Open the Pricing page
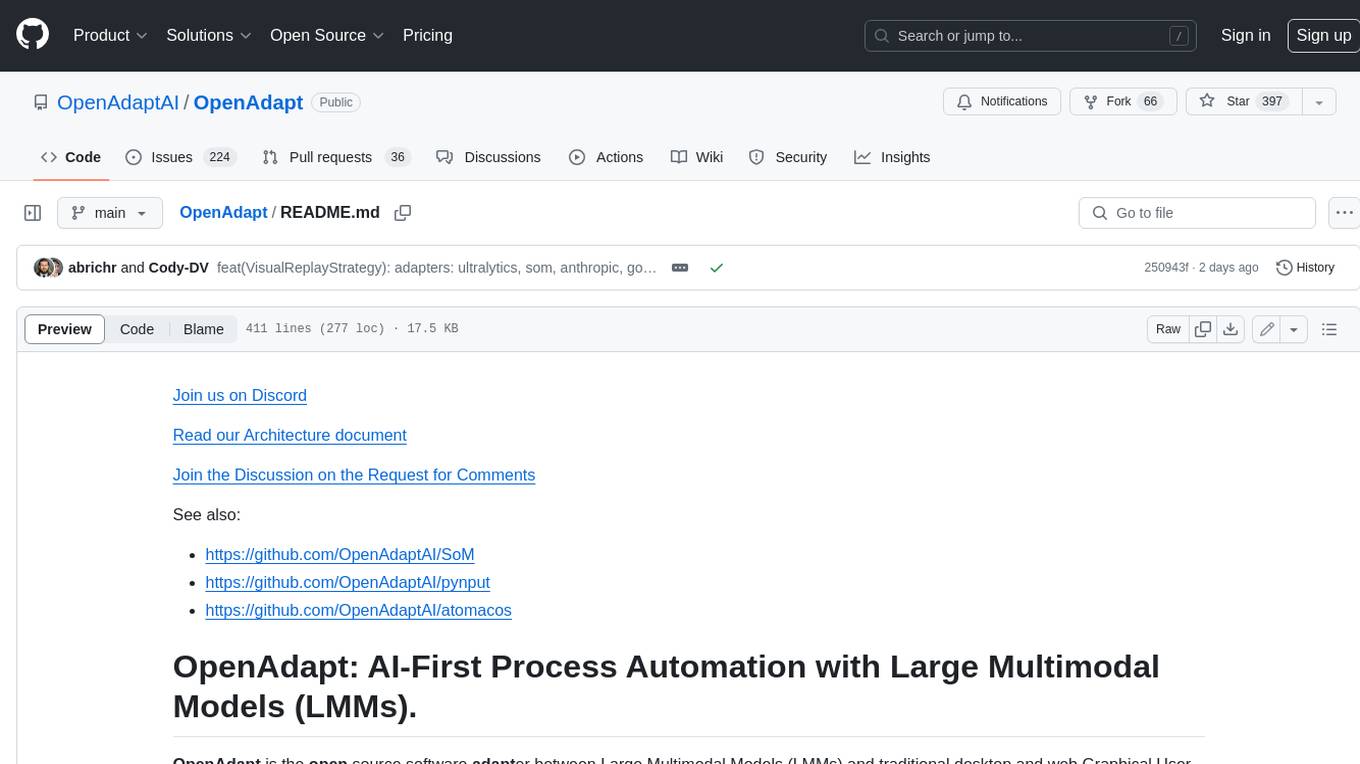This screenshot has width=1360, height=764. point(427,35)
